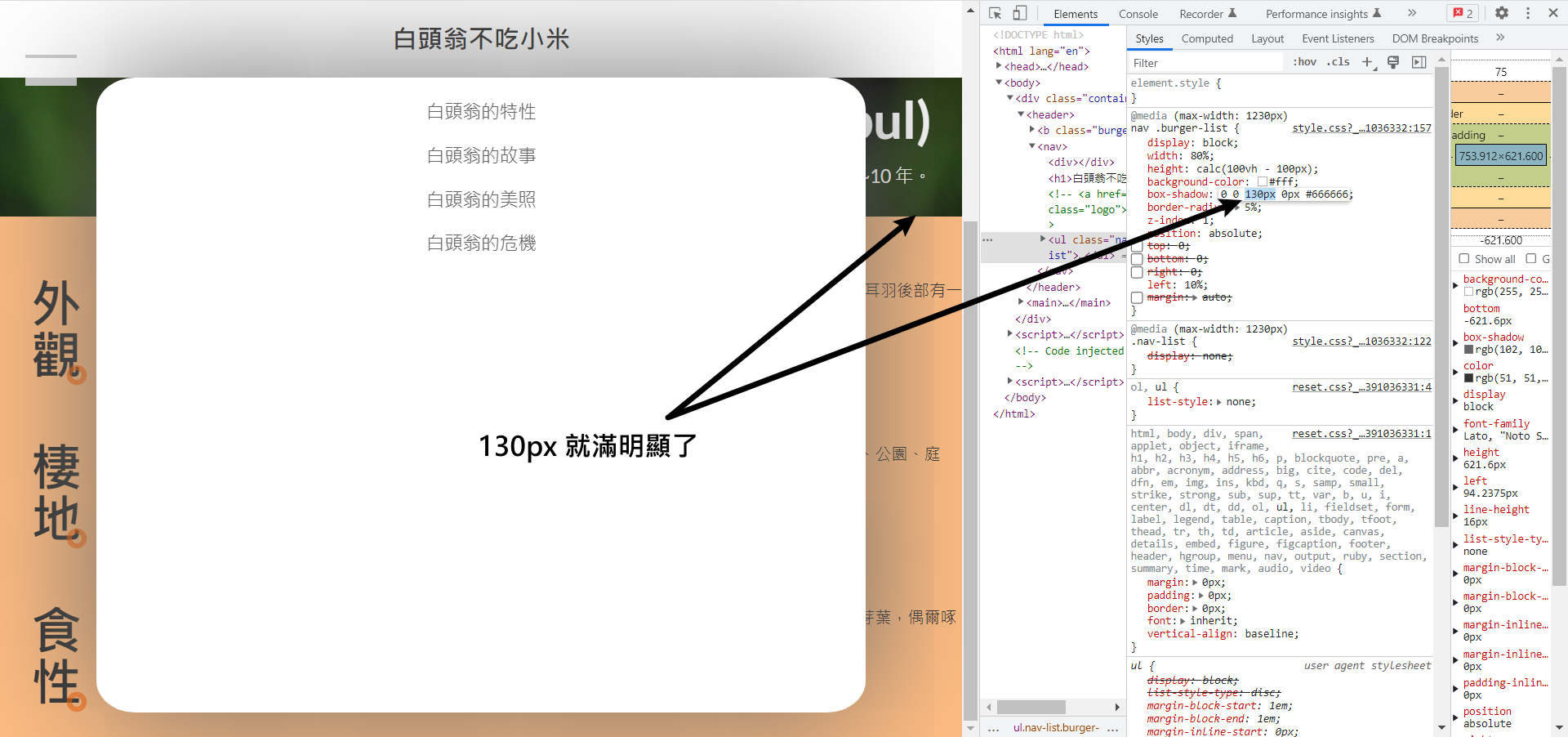The image size is (1568, 737).
Task: Activate the inspect element picker icon
Action: point(995,13)
